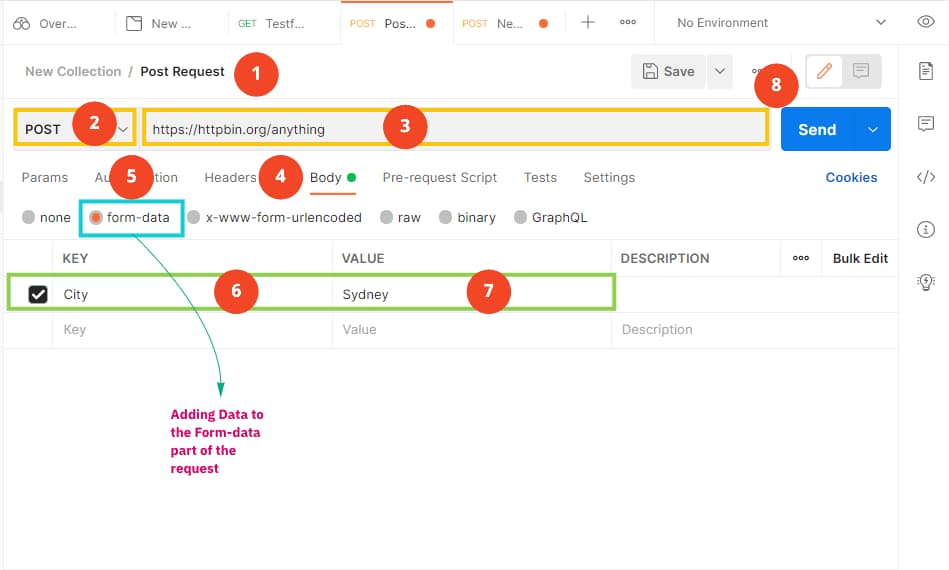The height and width of the screenshot is (570, 949).
Task: Expand the No Environment dropdown
Action: (781, 23)
